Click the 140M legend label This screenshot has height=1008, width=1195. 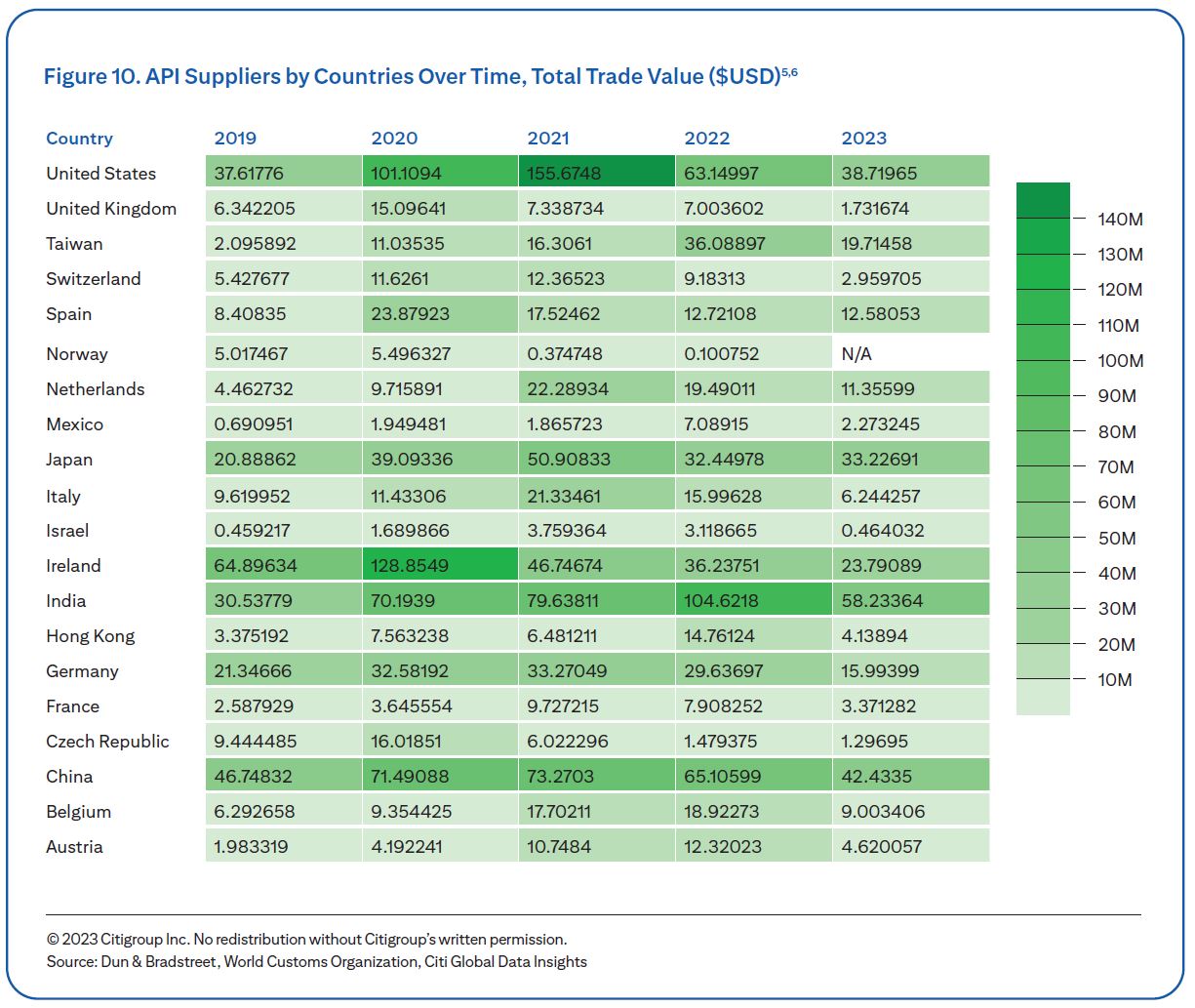[1120, 219]
